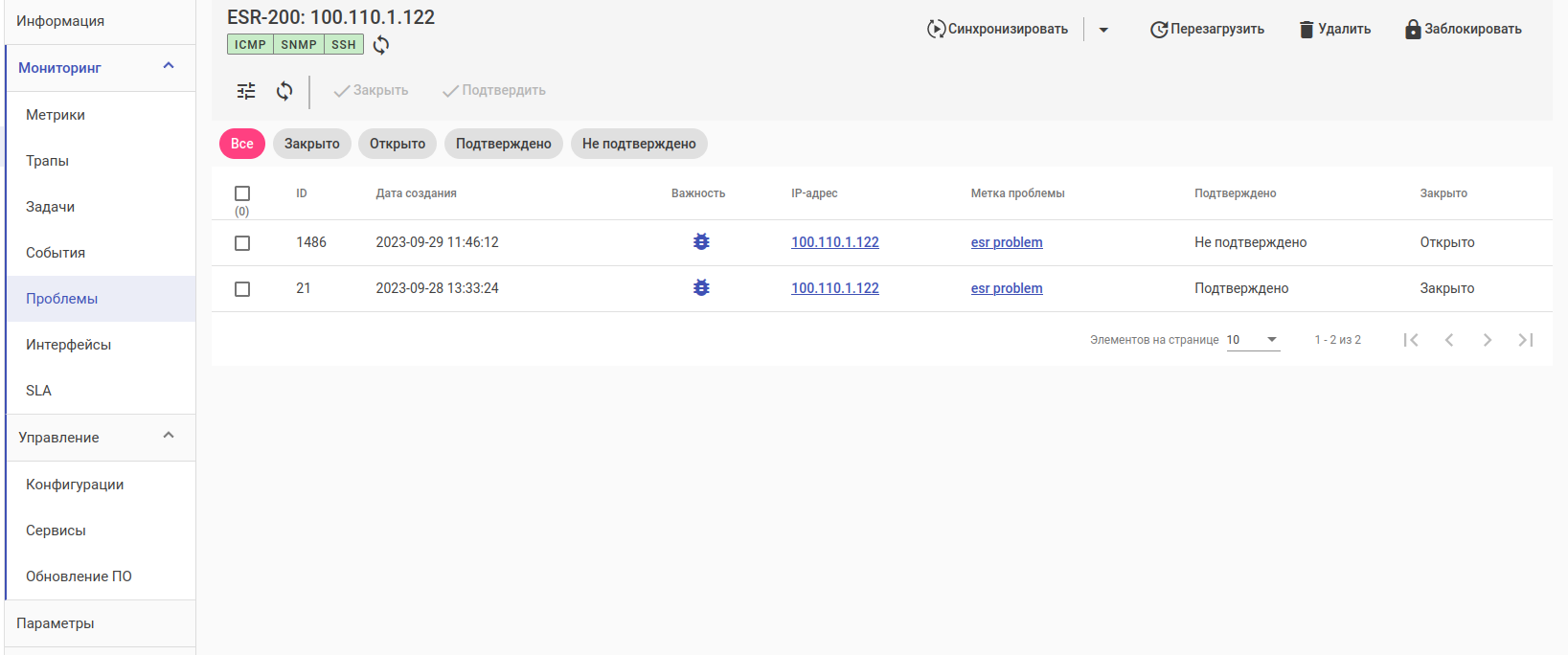This screenshot has height=655, width=1568.
Task: Tick the checkbox for problem 1486
Action: click(x=242, y=243)
